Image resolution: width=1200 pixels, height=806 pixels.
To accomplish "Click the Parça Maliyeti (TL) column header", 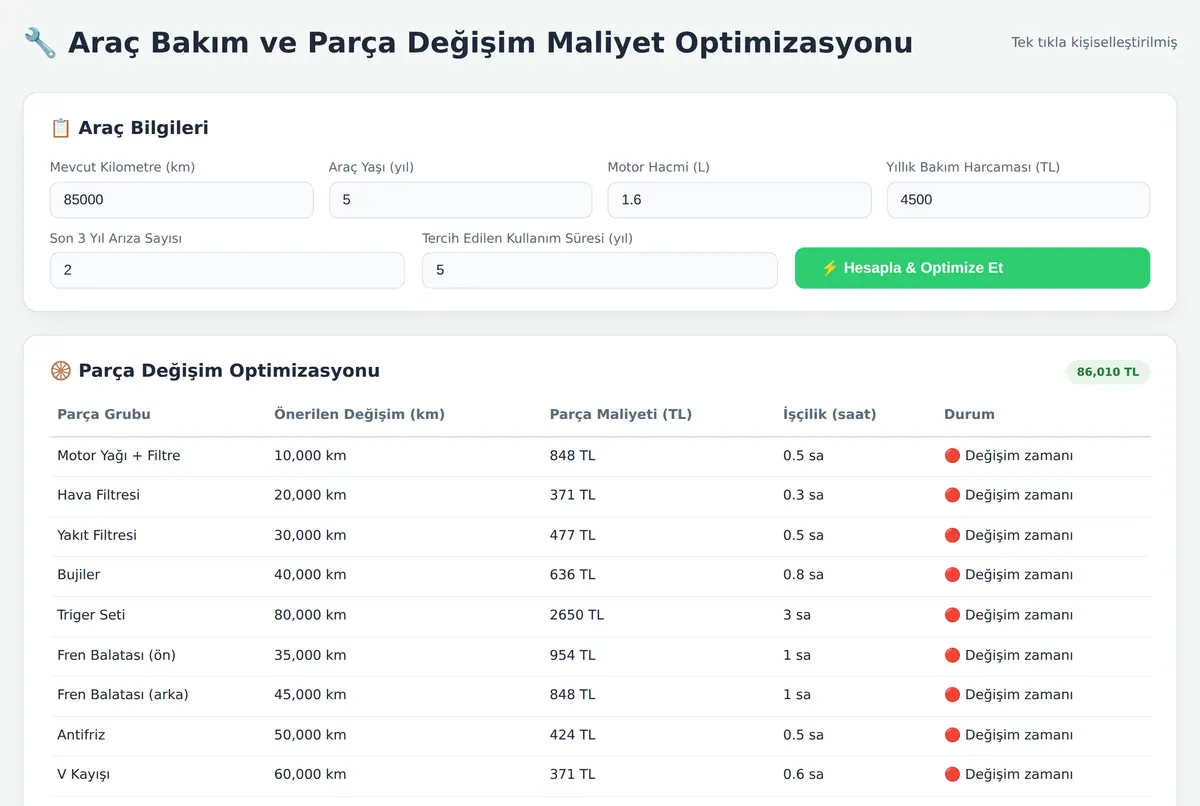I will [621, 414].
